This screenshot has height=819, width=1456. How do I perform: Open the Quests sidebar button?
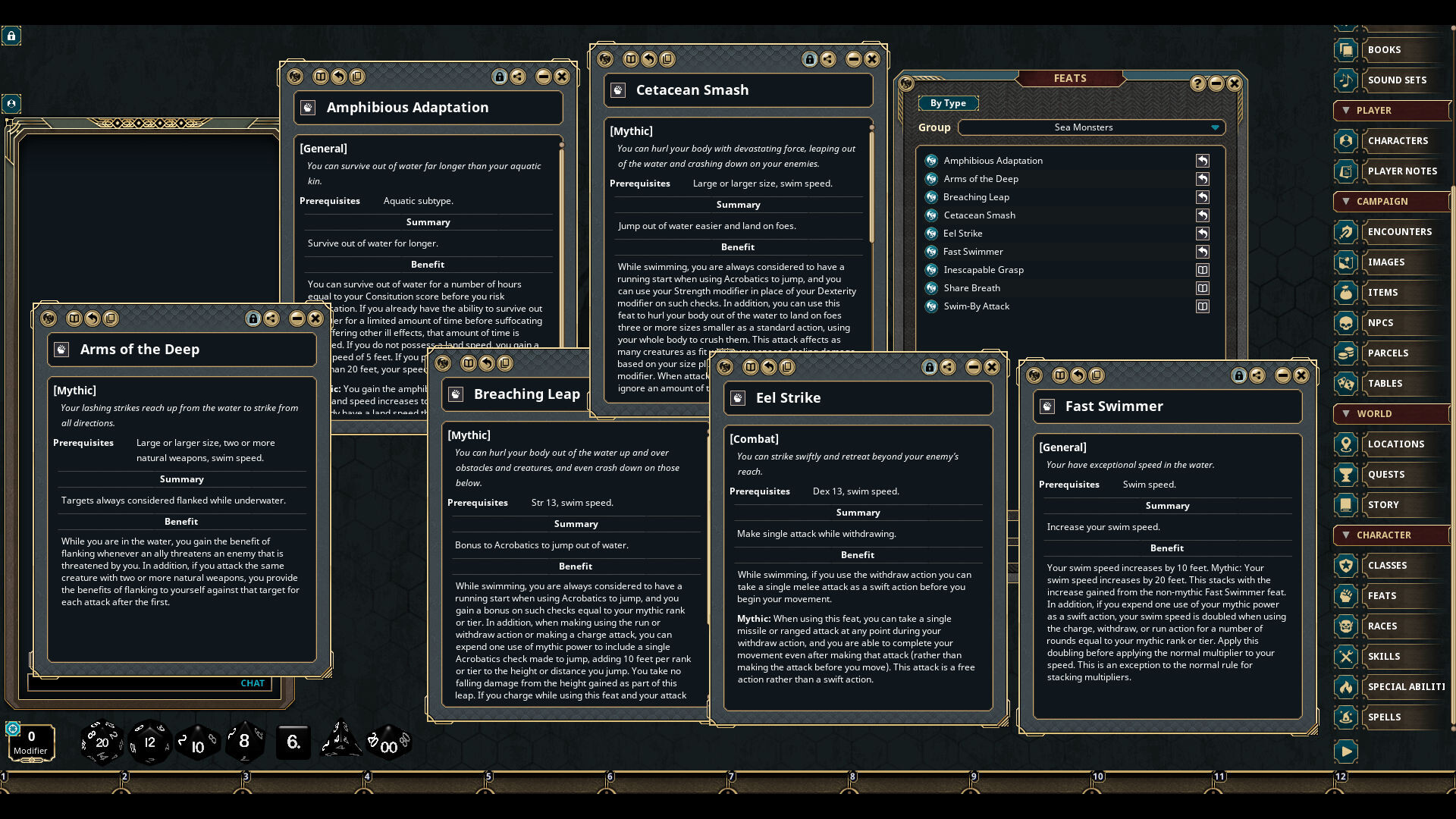point(1386,474)
